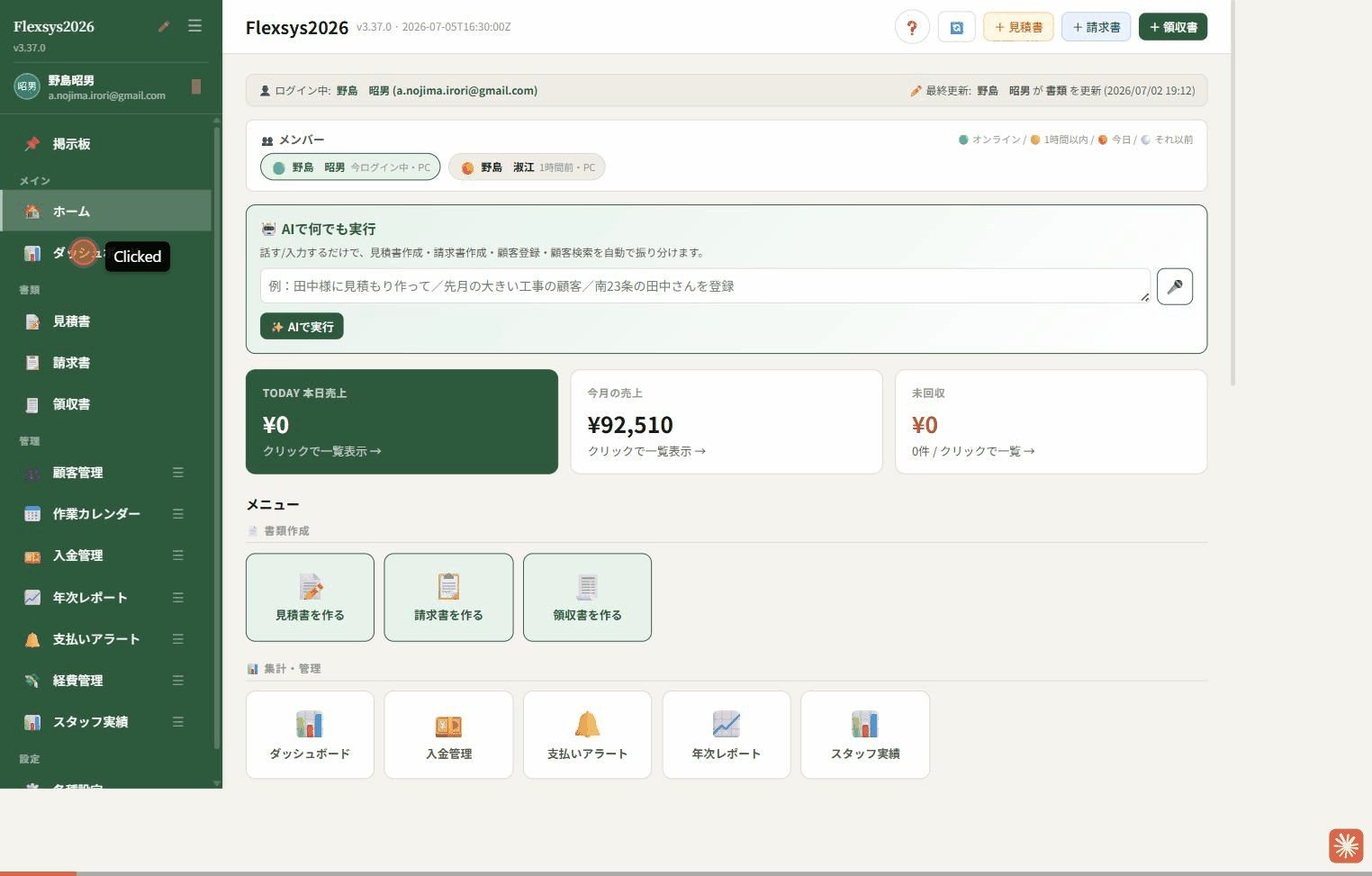Click the handle icon on 支払いアラート row
The width and height of the screenshot is (1372, 876).
pyautogui.click(x=178, y=639)
